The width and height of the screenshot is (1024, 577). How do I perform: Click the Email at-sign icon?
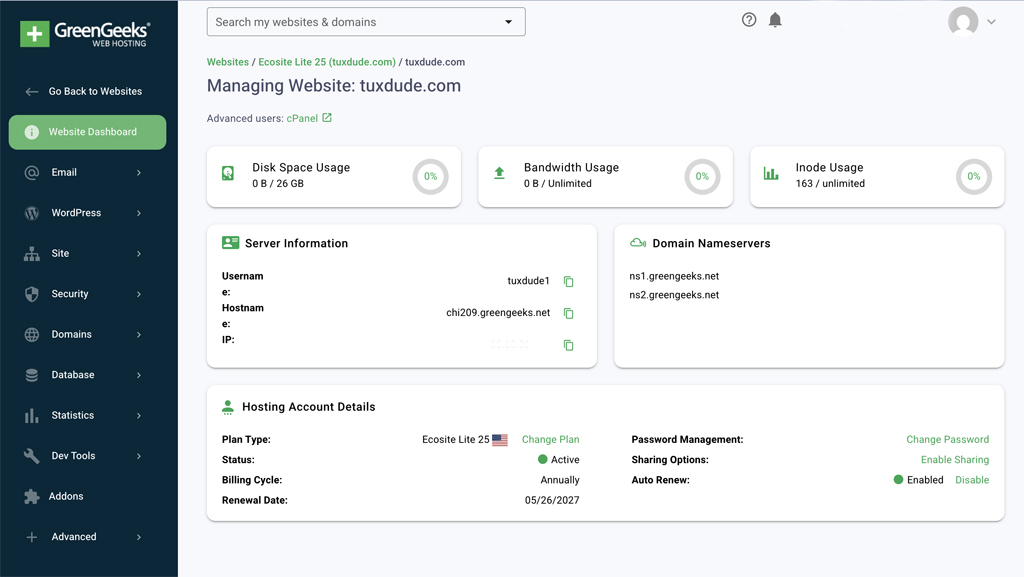click(x=31, y=172)
